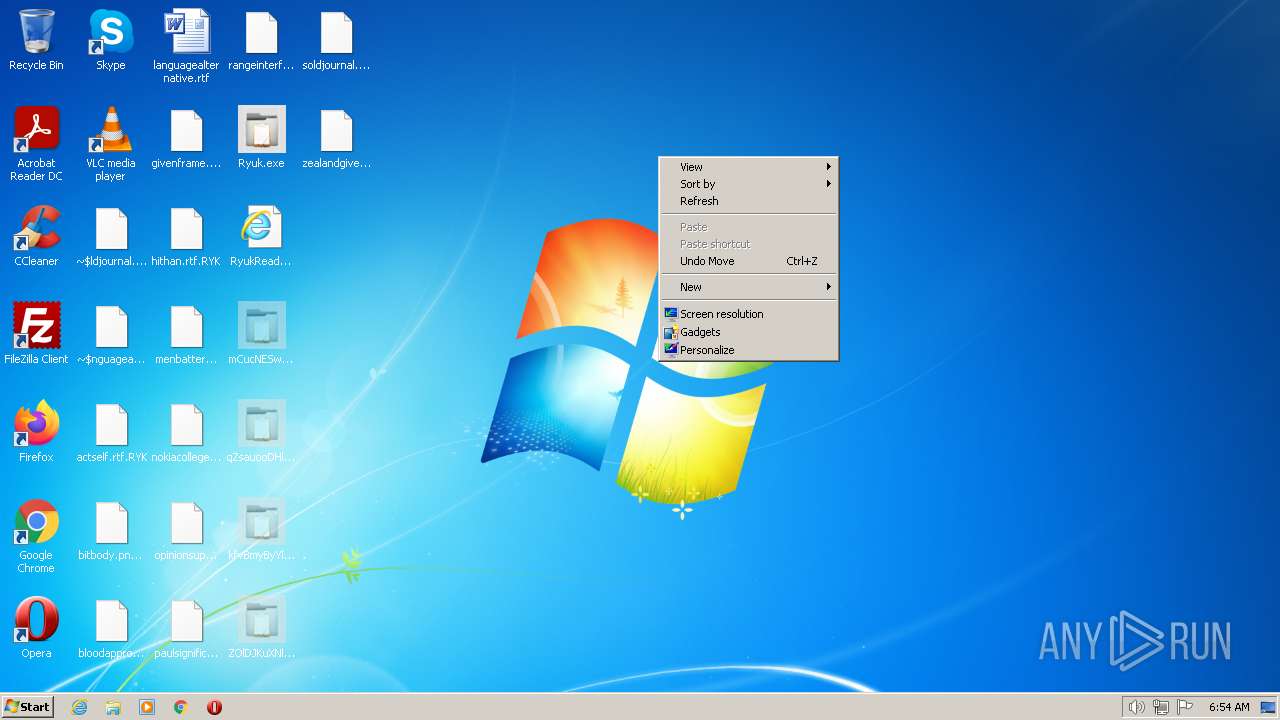
Task: Open the Start menu
Action: coord(27,707)
